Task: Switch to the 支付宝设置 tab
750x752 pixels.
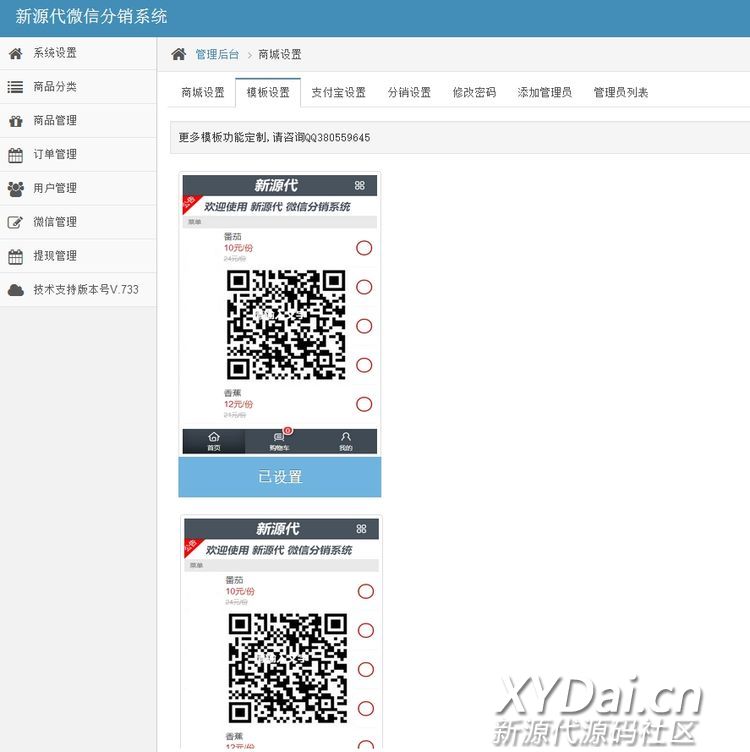Action: (339, 92)
